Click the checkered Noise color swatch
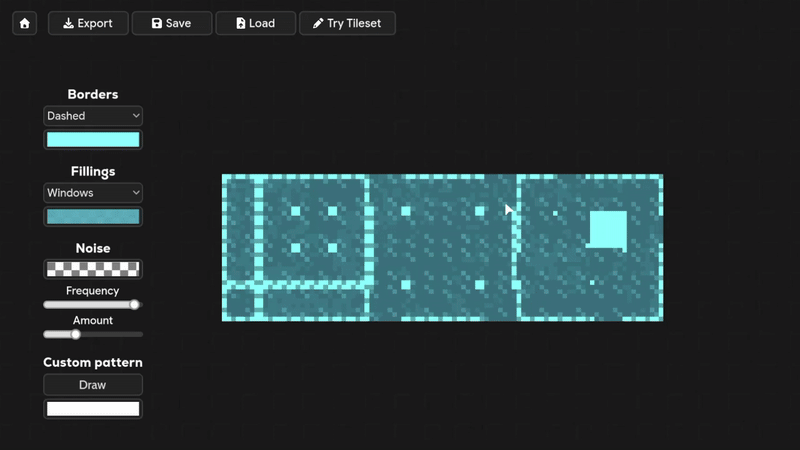Viewport: 800px width, 450px height. pos(93,269)
